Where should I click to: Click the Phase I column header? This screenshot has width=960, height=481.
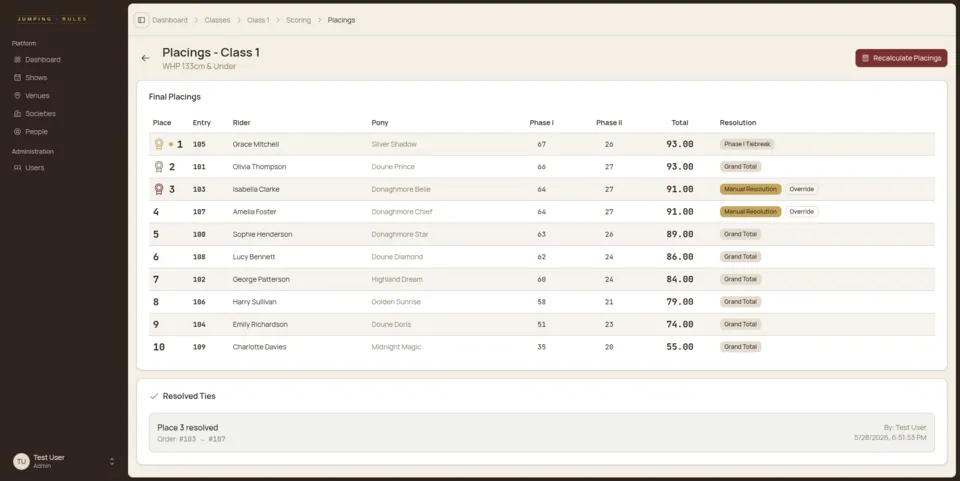point(541,122)
